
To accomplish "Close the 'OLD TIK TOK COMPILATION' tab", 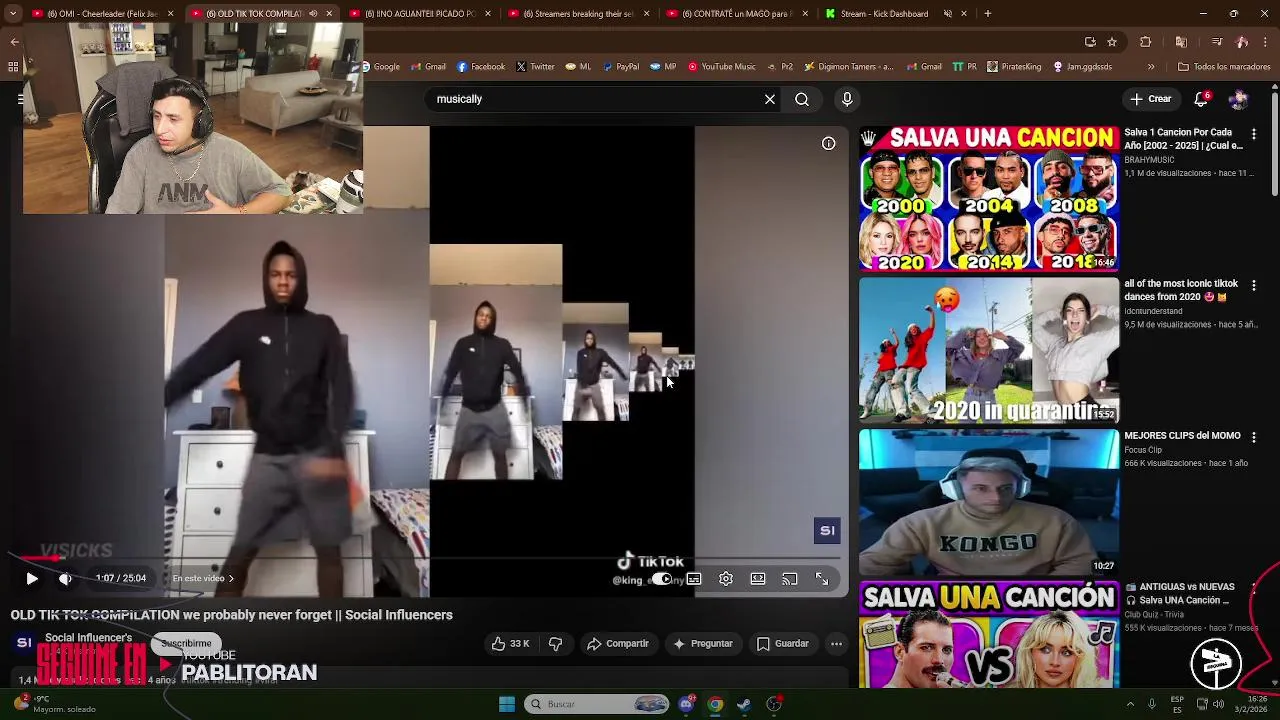I will point(329,14).
